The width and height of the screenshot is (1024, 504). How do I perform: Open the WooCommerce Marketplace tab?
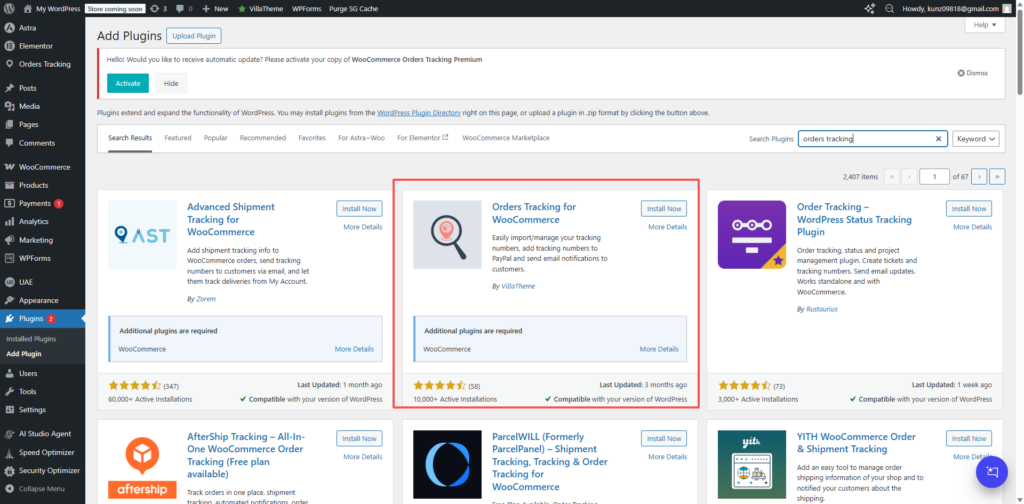505,138
